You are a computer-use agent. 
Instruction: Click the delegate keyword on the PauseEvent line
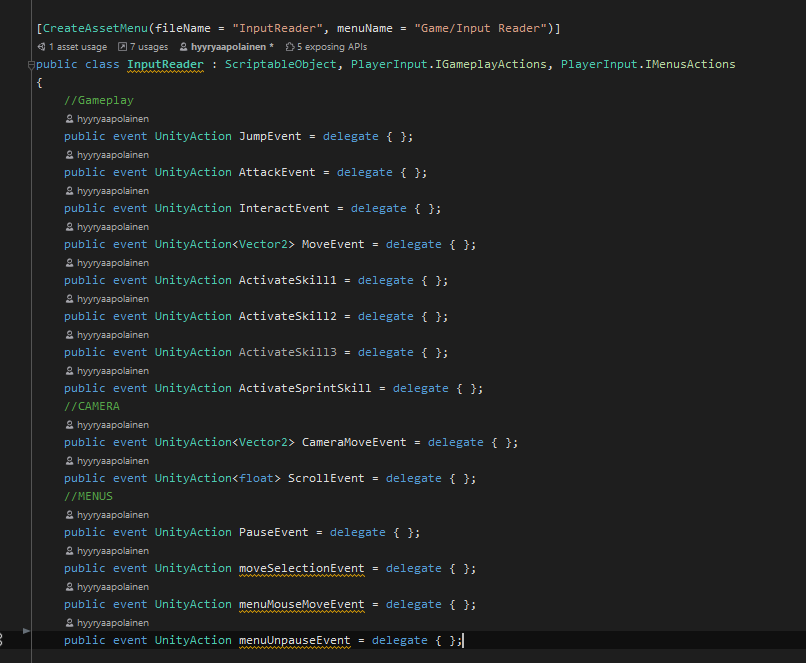pyautogui.click(x=358, y=532)
